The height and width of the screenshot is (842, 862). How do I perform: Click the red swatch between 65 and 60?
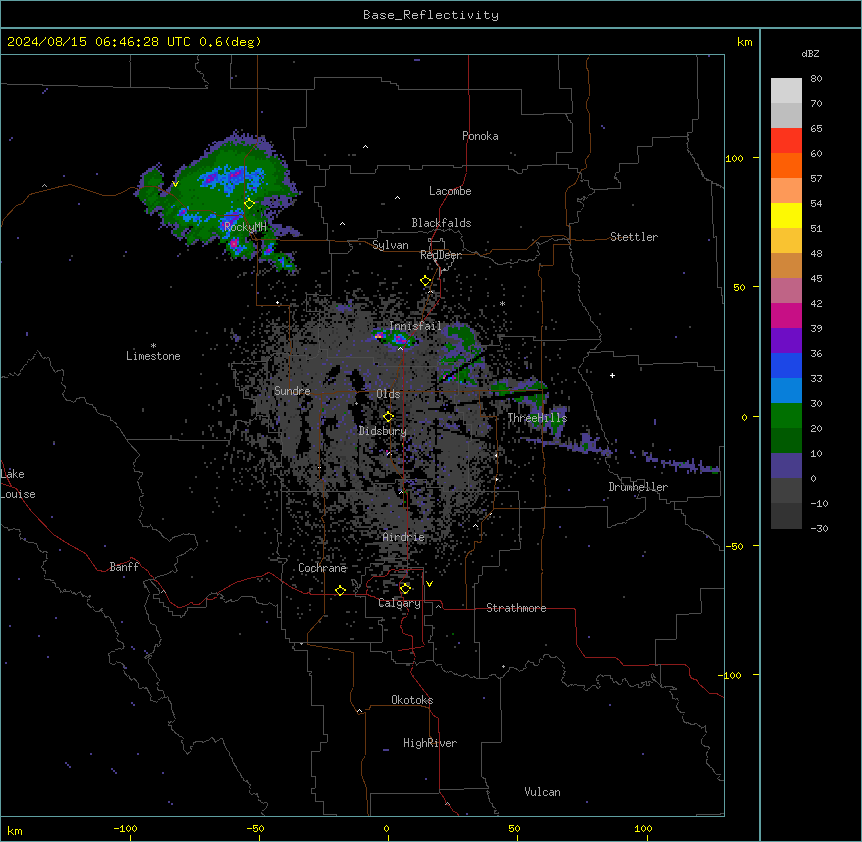pos(786,140)
